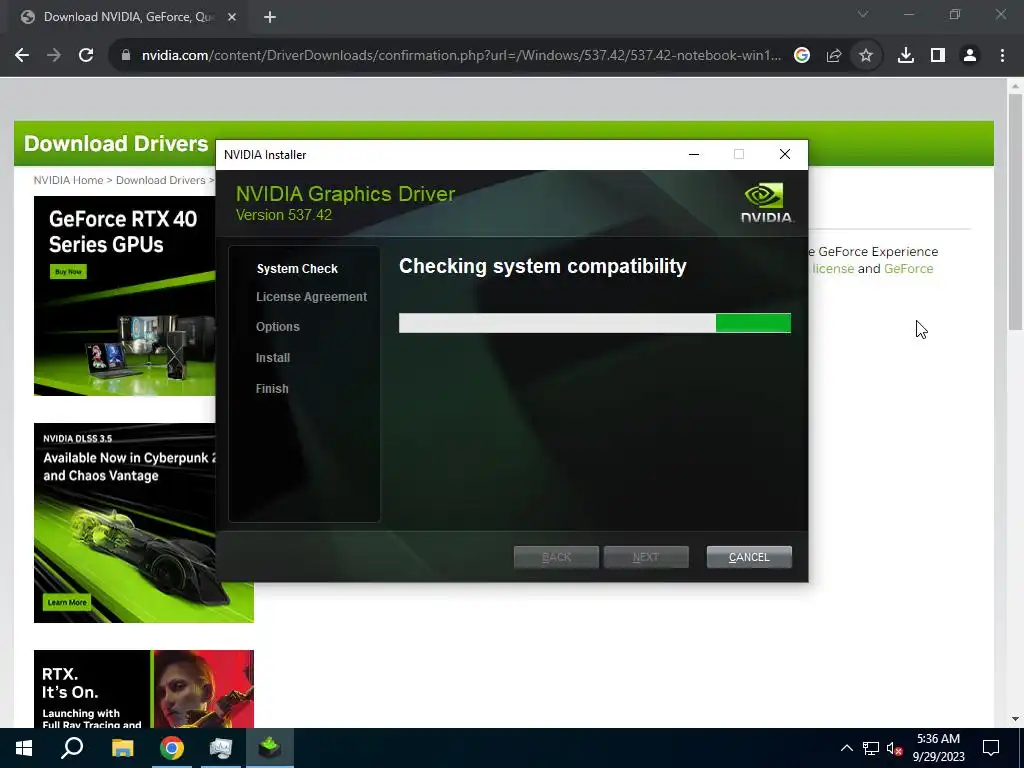The width and height of the screenshot is (1024, 768).
Task: Click Learn More on DLSS 3.5 banner
Action: (67, 602)
